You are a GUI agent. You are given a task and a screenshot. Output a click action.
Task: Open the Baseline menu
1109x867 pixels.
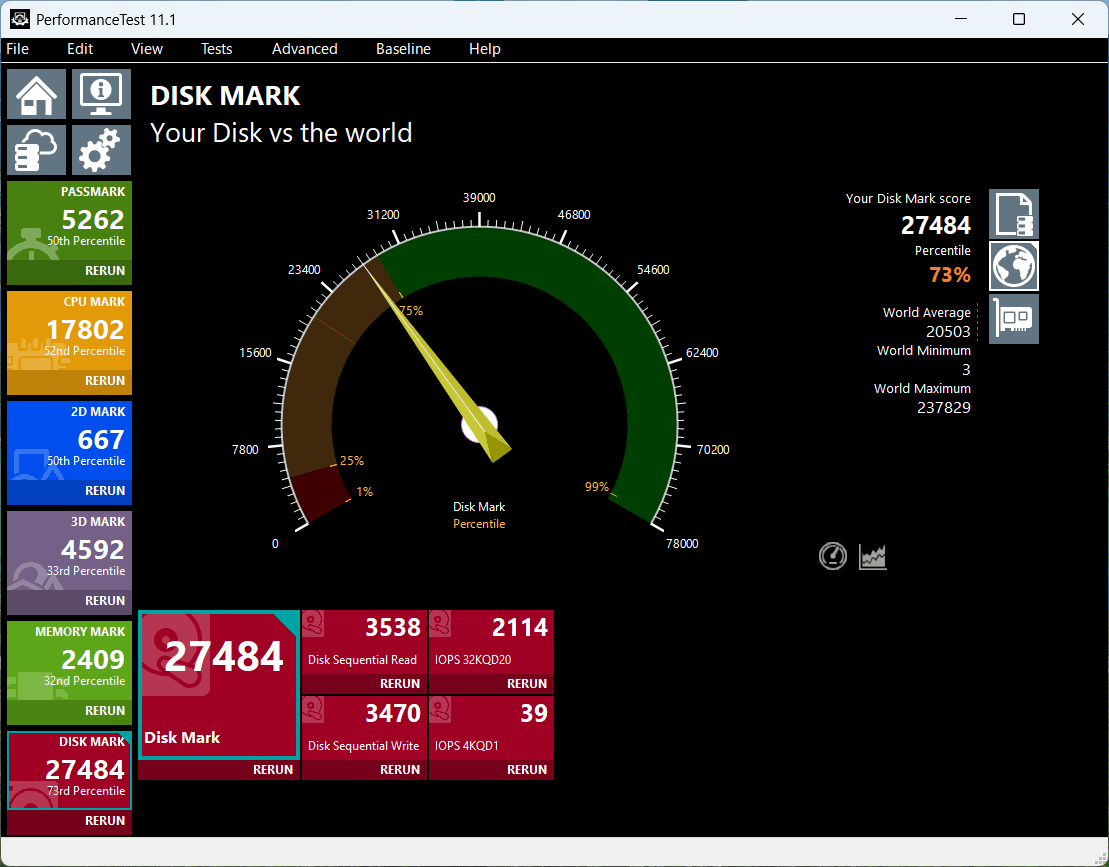[403, 49]
